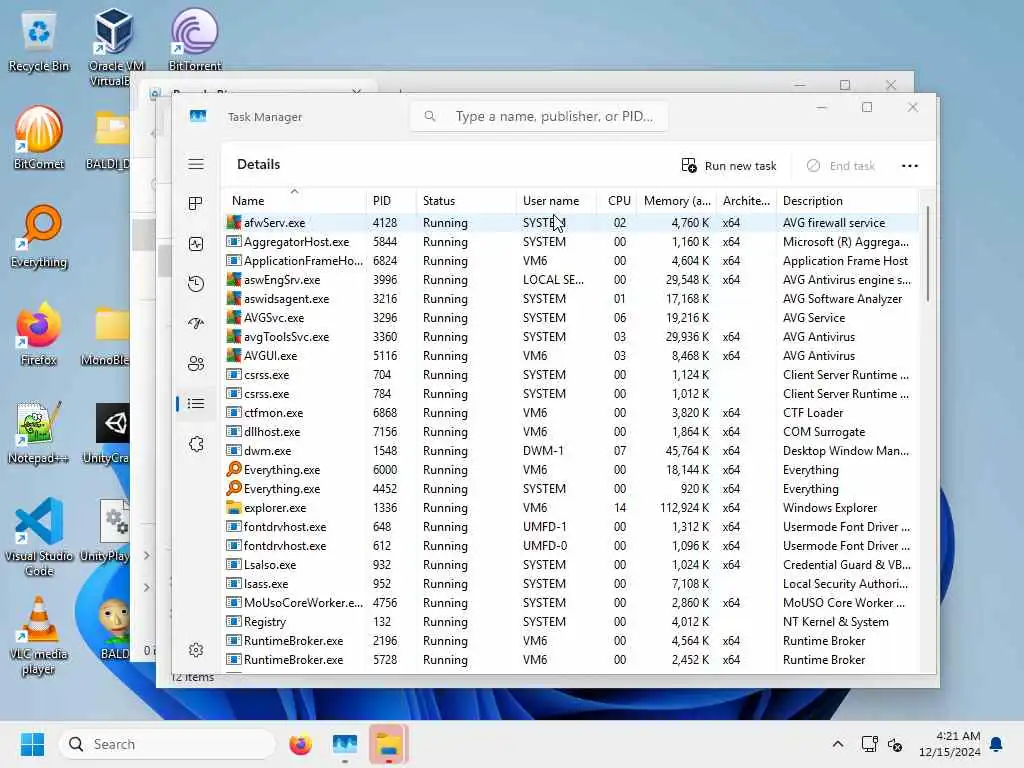Show hidden system tray icons chevron
The width and height of the screenshot is (1024, 768).
tap(838, 744)
